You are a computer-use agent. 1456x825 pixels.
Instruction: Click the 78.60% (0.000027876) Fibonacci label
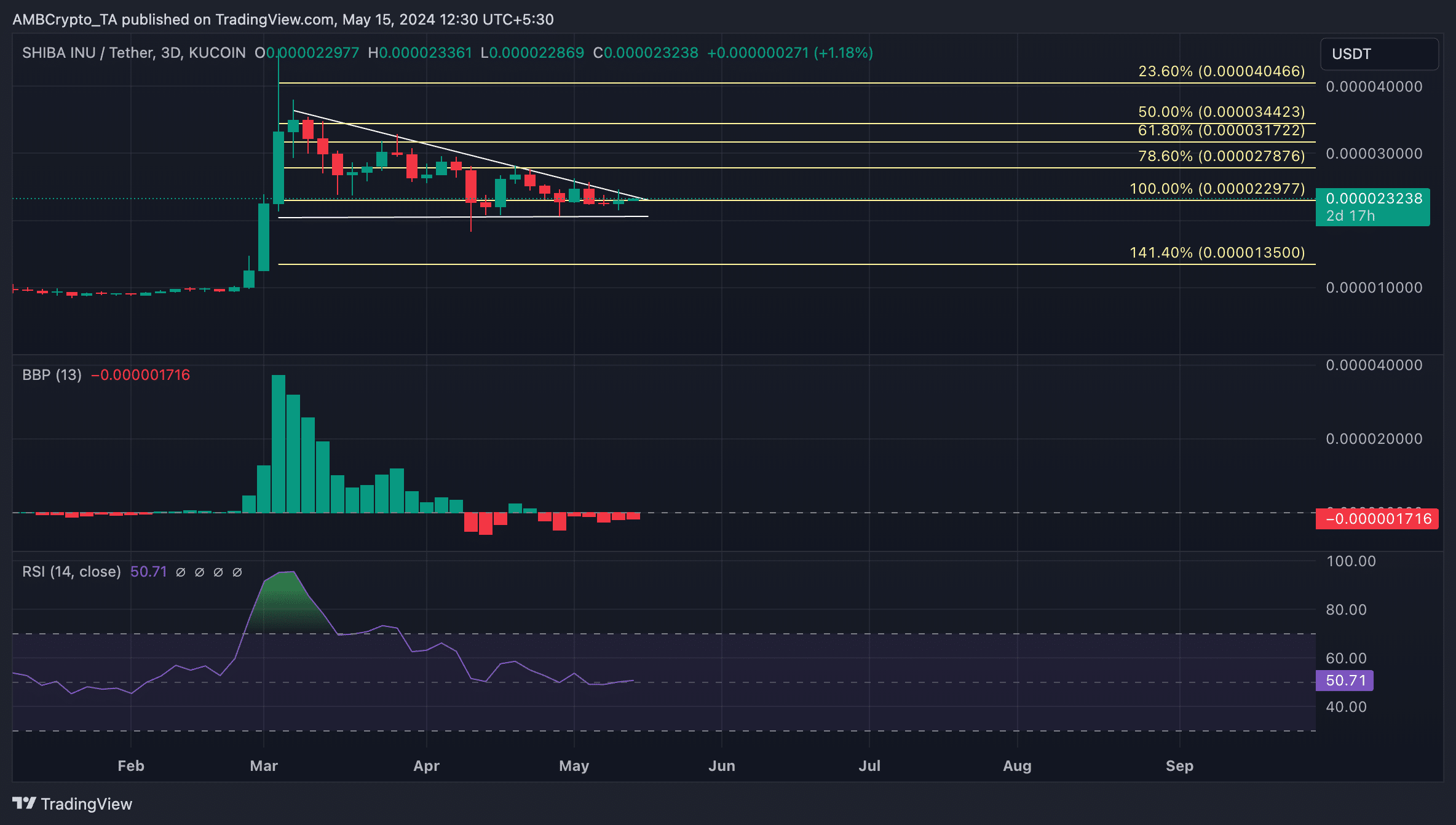pyautogui.click(x=1222, y=156)
